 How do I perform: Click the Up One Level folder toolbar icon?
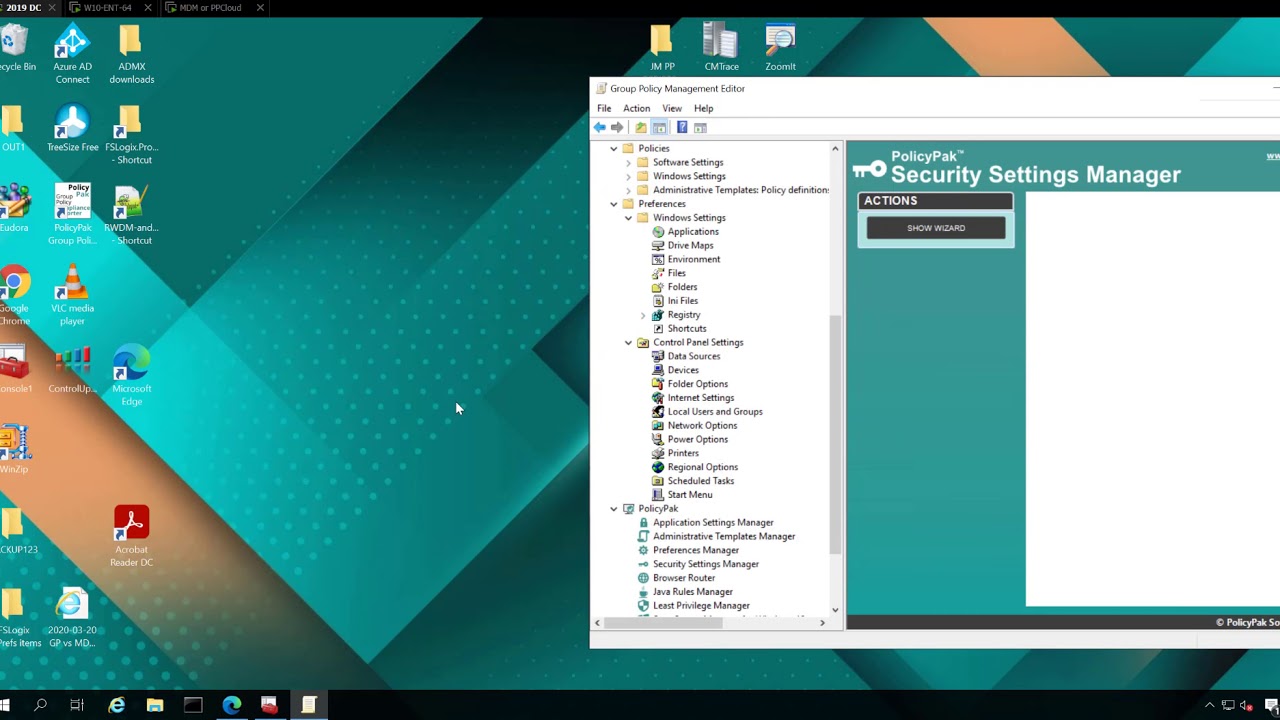point(641,128)
